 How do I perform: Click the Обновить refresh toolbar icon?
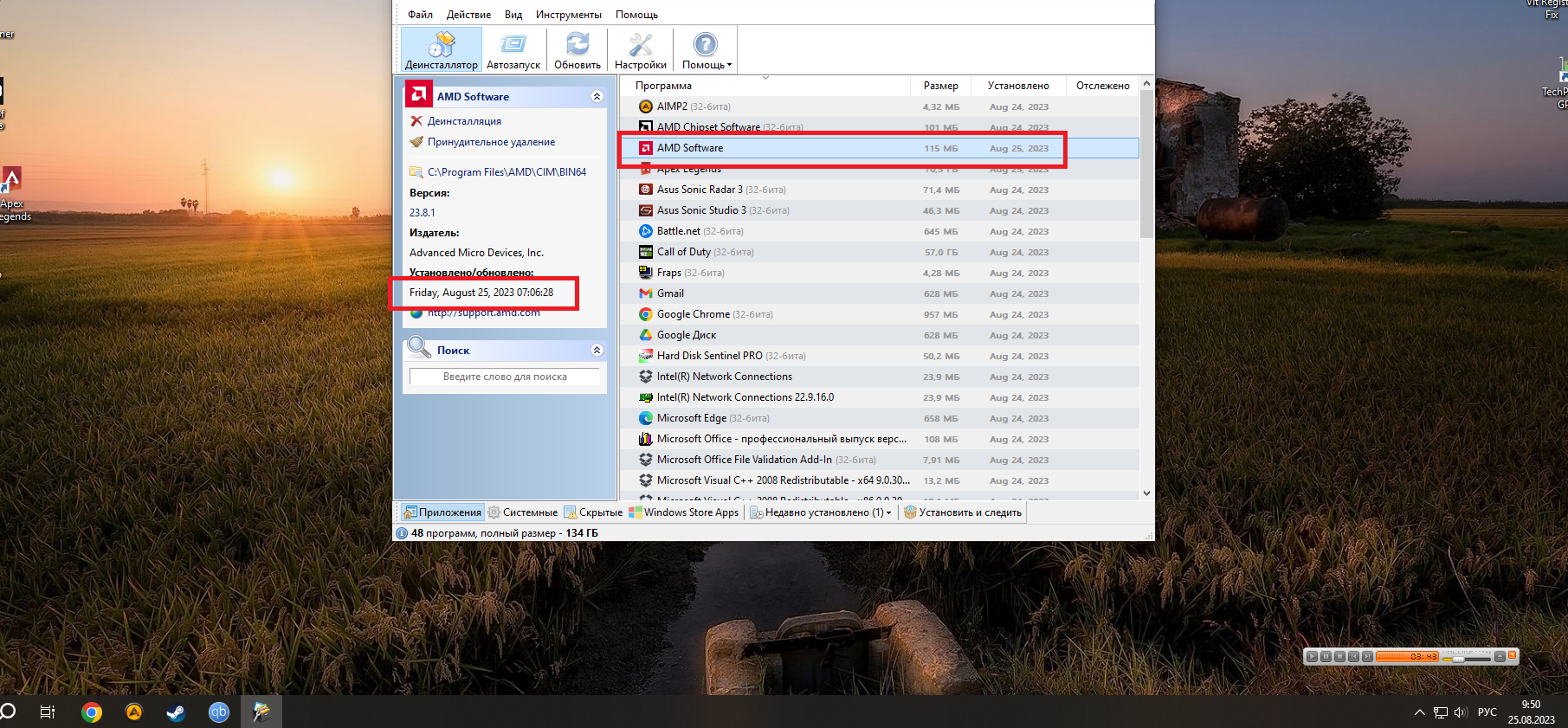click(578, 50)
